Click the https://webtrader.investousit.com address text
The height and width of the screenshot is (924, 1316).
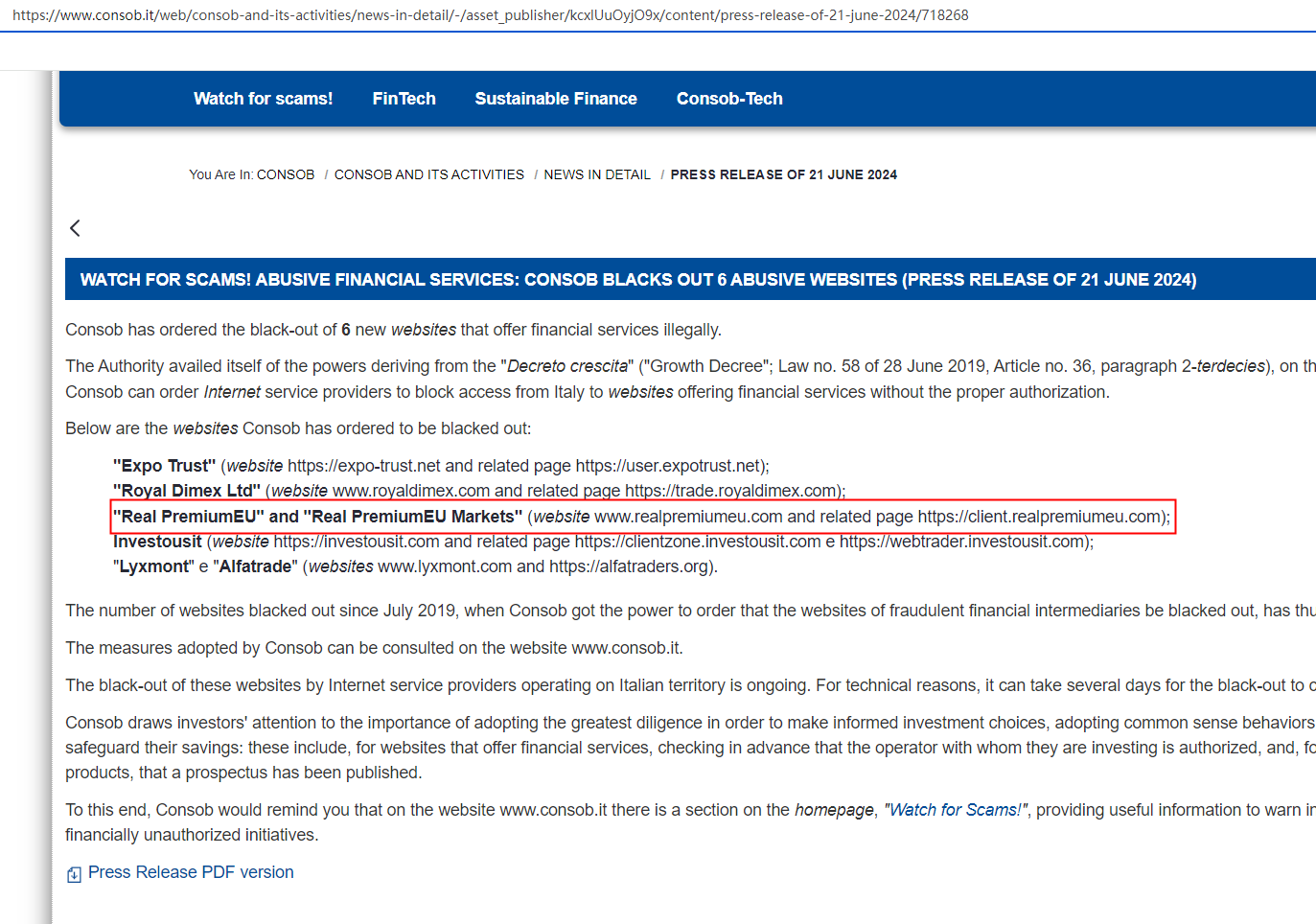click(962, 542)
